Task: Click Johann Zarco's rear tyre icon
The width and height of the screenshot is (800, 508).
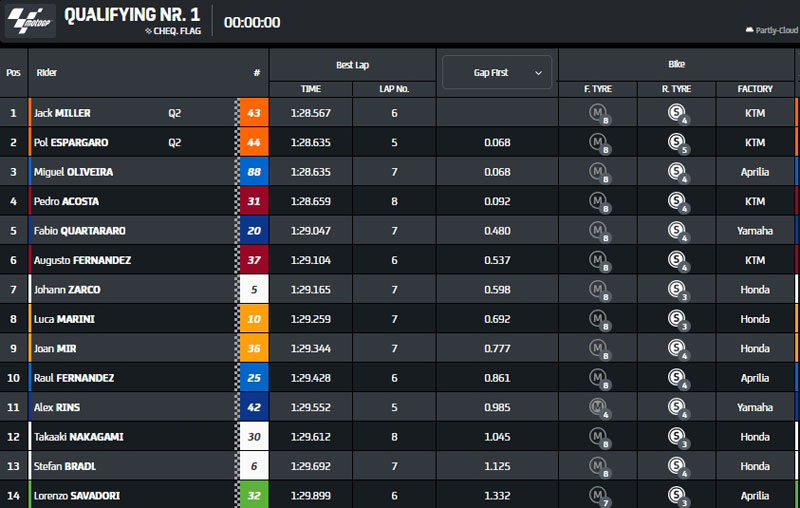Action: click(x=677, y=290)
